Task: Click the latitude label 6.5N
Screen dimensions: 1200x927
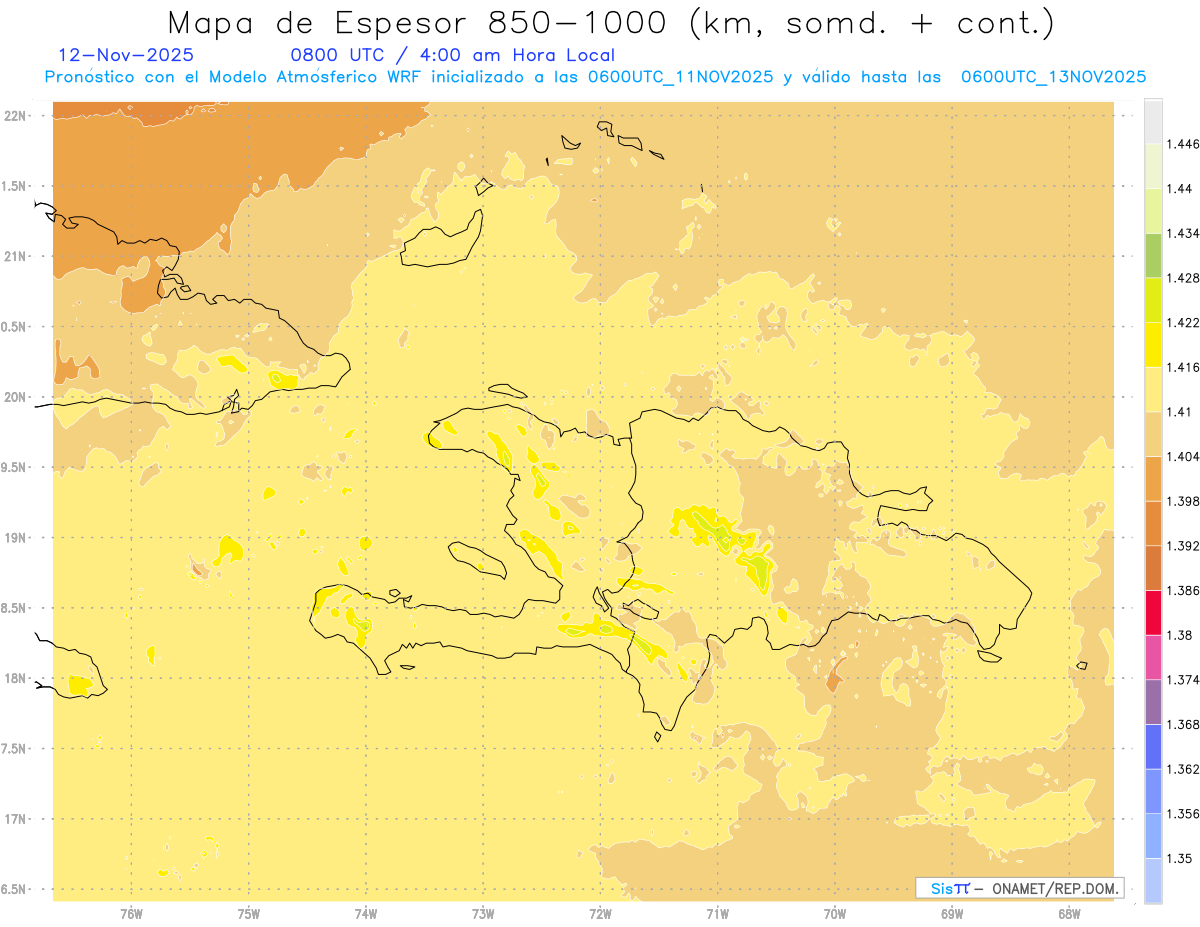Action: pos(15,890)
